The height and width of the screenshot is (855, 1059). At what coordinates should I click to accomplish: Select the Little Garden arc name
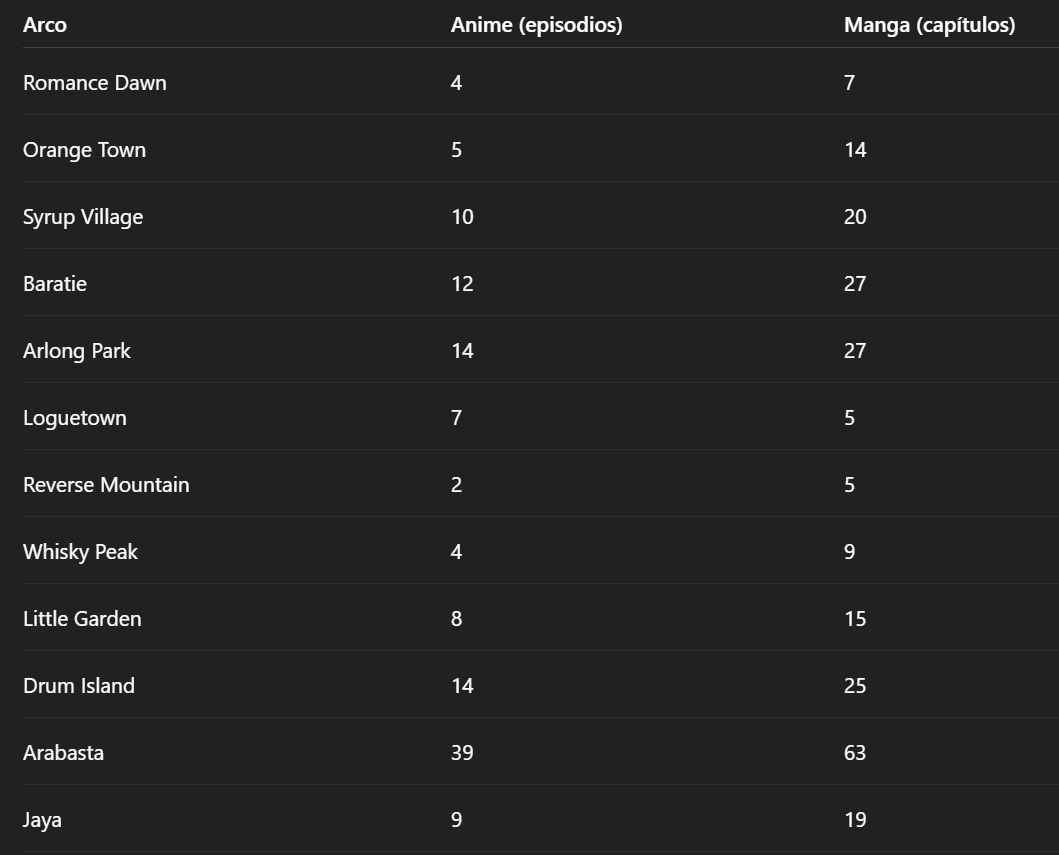[82, 619]
